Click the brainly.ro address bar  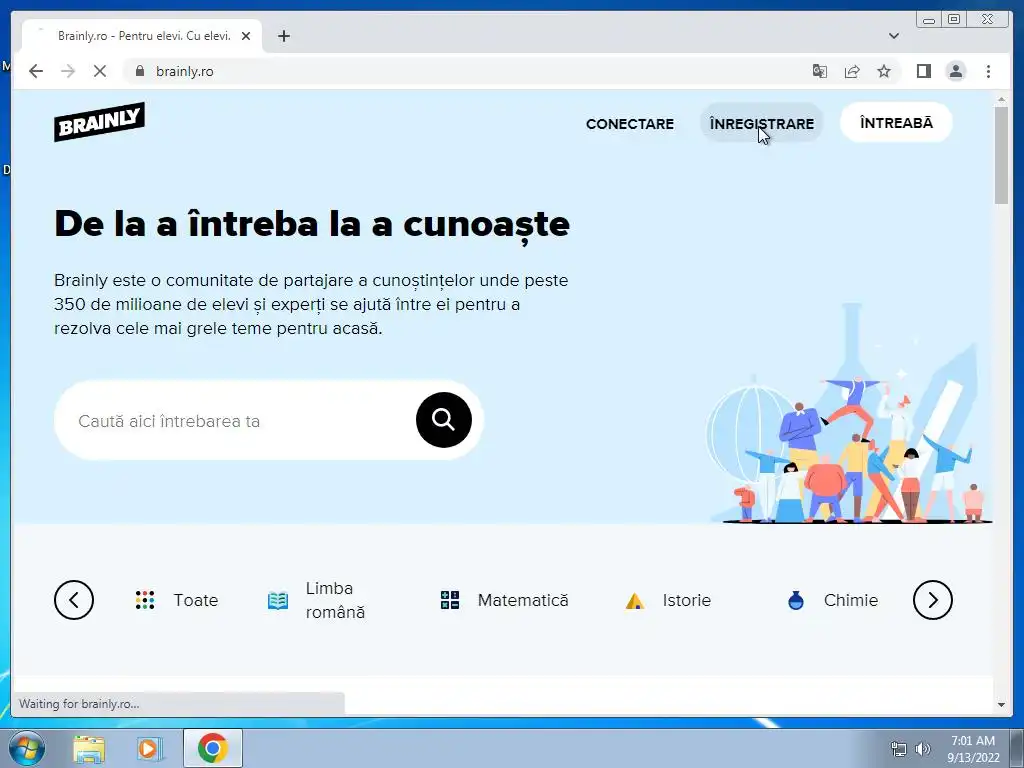pyautogui.click(x=464, y=71)
